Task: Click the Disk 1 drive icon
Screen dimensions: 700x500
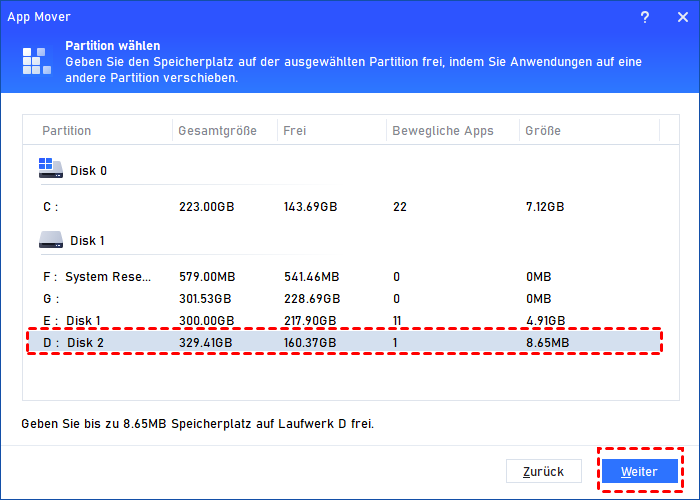Action: (x=51, y=240)
